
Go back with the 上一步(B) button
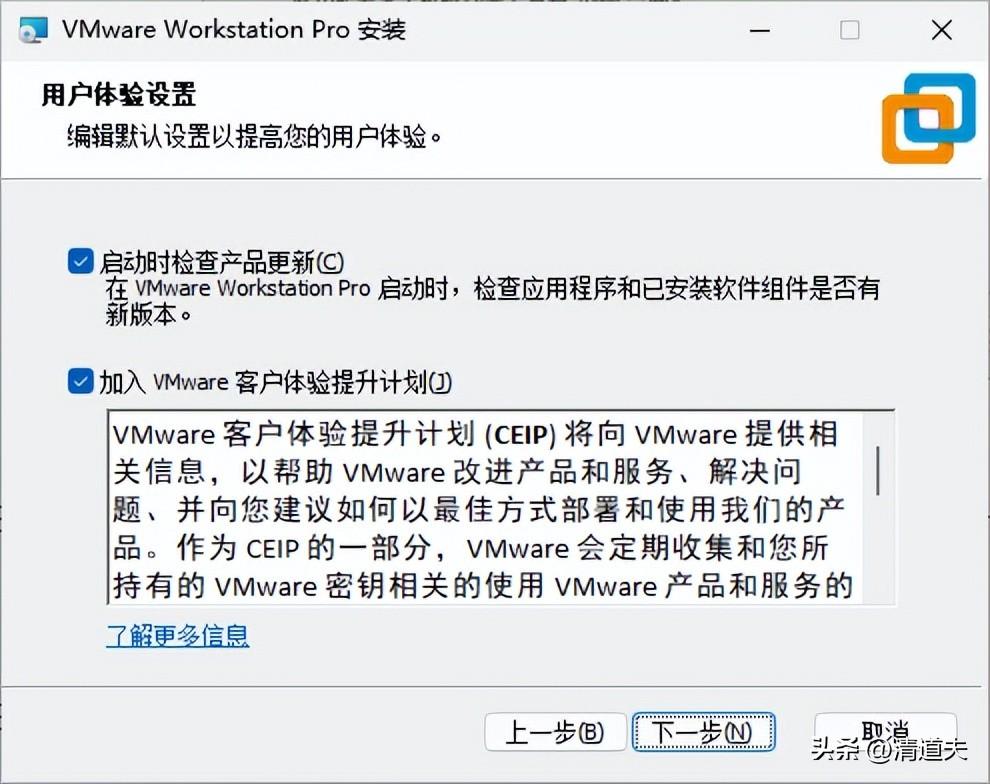pos(555,732)
